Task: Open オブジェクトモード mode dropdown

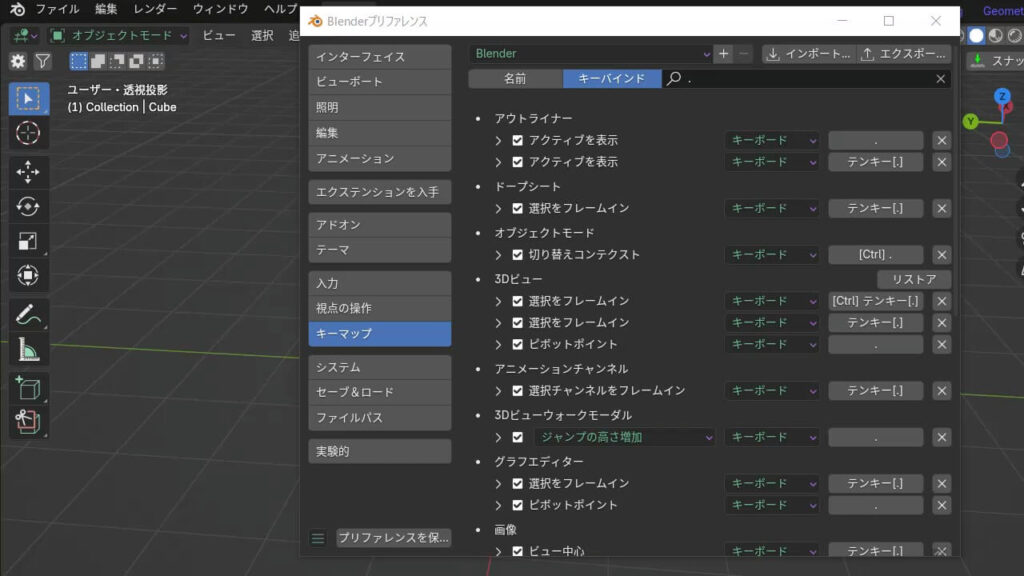Action: (x=120, y=35)
